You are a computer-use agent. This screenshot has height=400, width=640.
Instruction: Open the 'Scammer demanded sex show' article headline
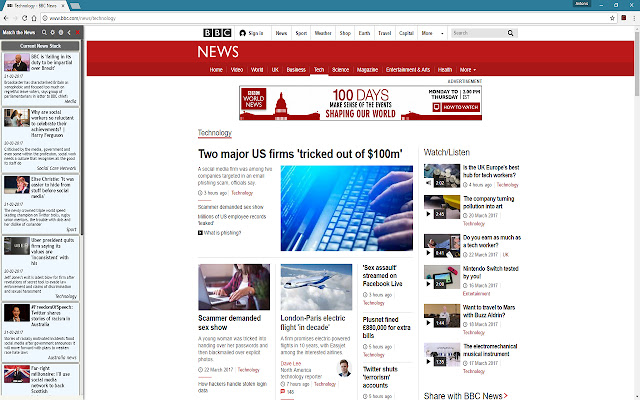tap(229, 322)
